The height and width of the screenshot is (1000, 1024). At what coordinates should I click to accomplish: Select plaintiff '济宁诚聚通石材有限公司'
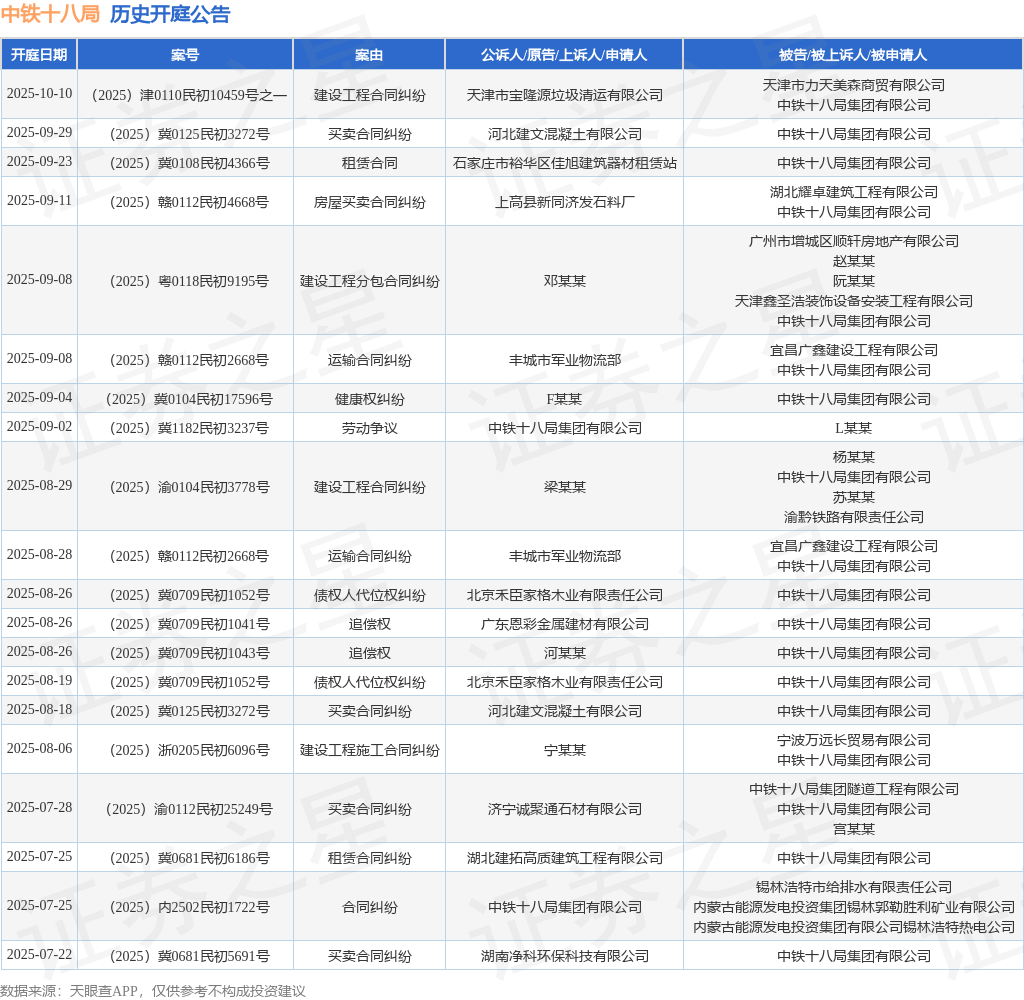(564, 809)
